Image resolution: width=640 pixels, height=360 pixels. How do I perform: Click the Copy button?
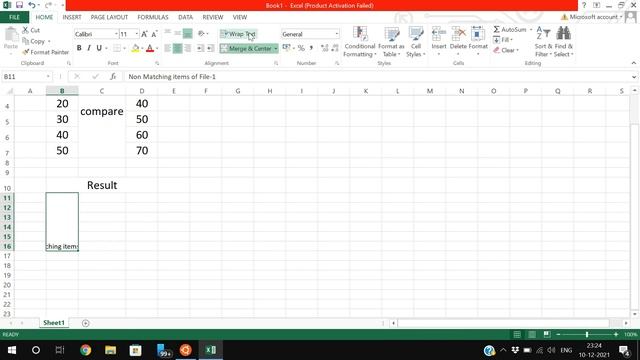(x=34, y=41)
